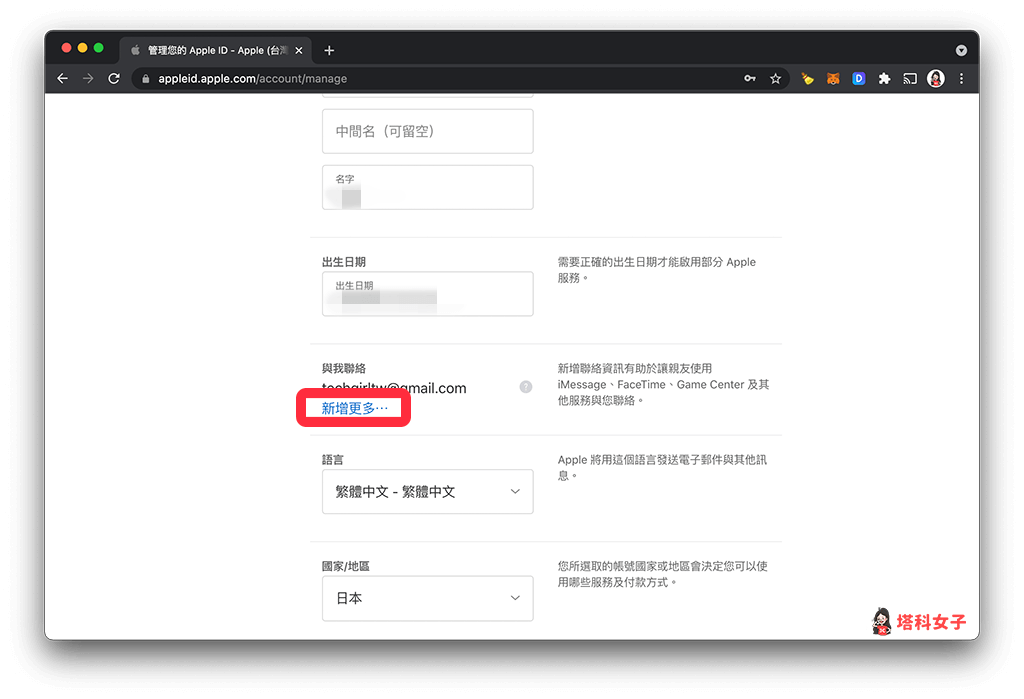Click the country/region description text
Viewport: 1024px width, 699px height.
pos(662,574)
